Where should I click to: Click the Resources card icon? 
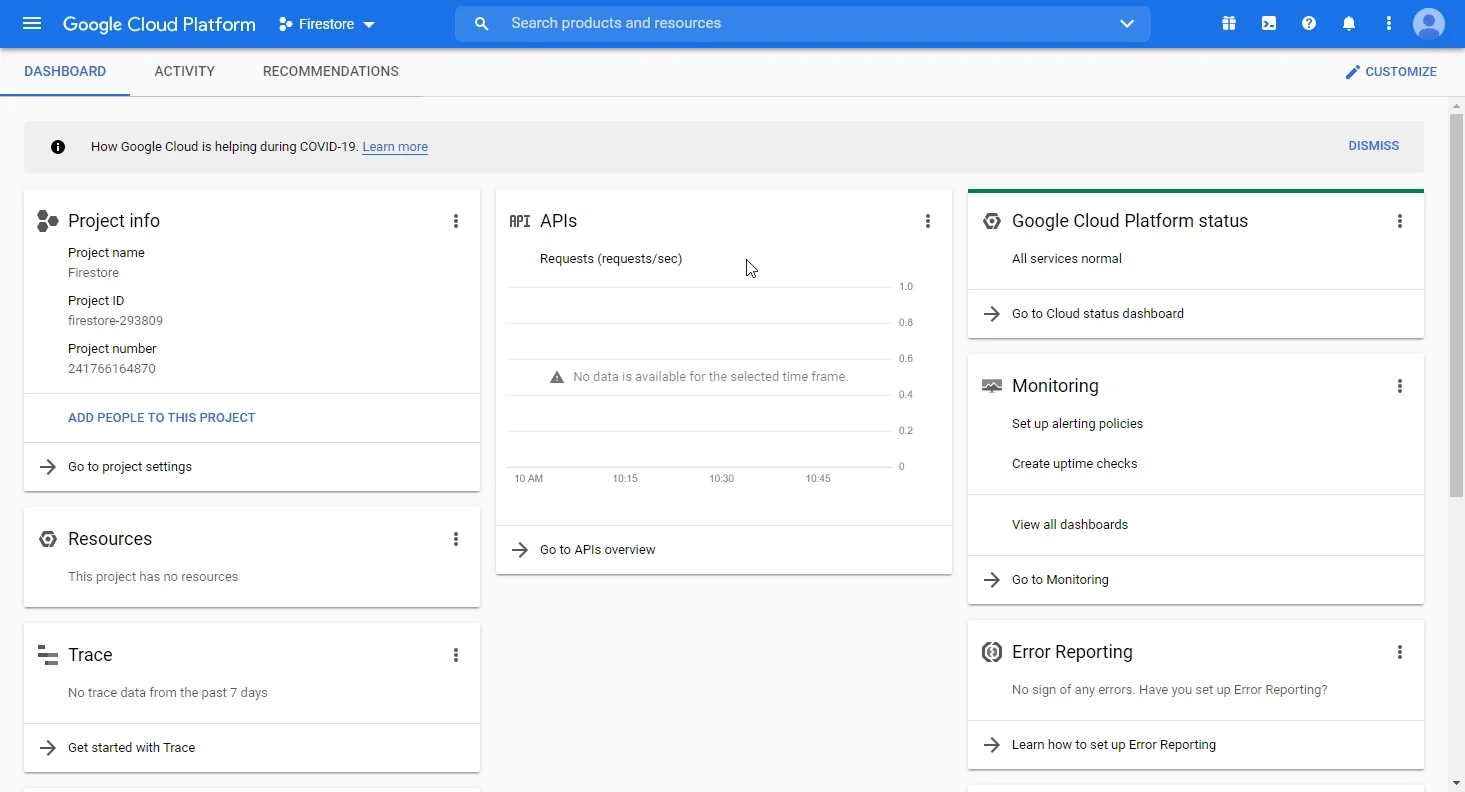click(x=48, y=539)
